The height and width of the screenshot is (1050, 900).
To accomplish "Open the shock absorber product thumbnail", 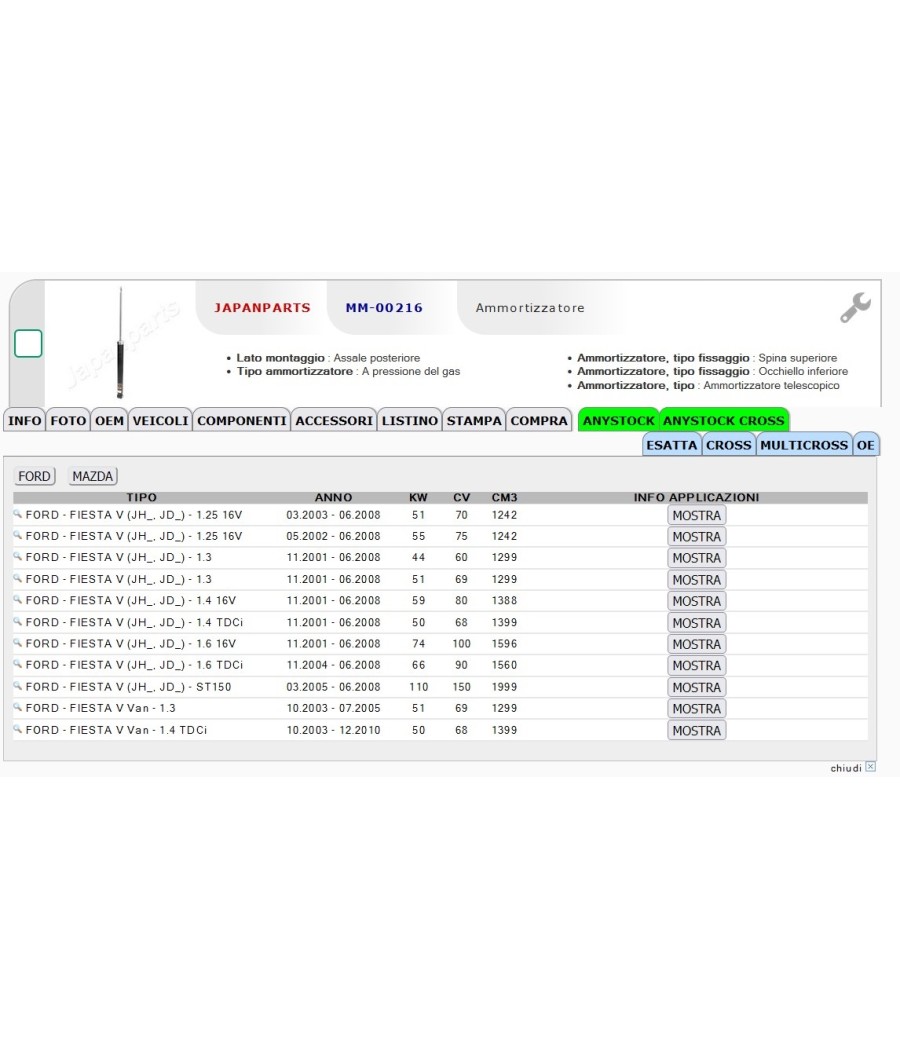I will (x=121, y=343).
